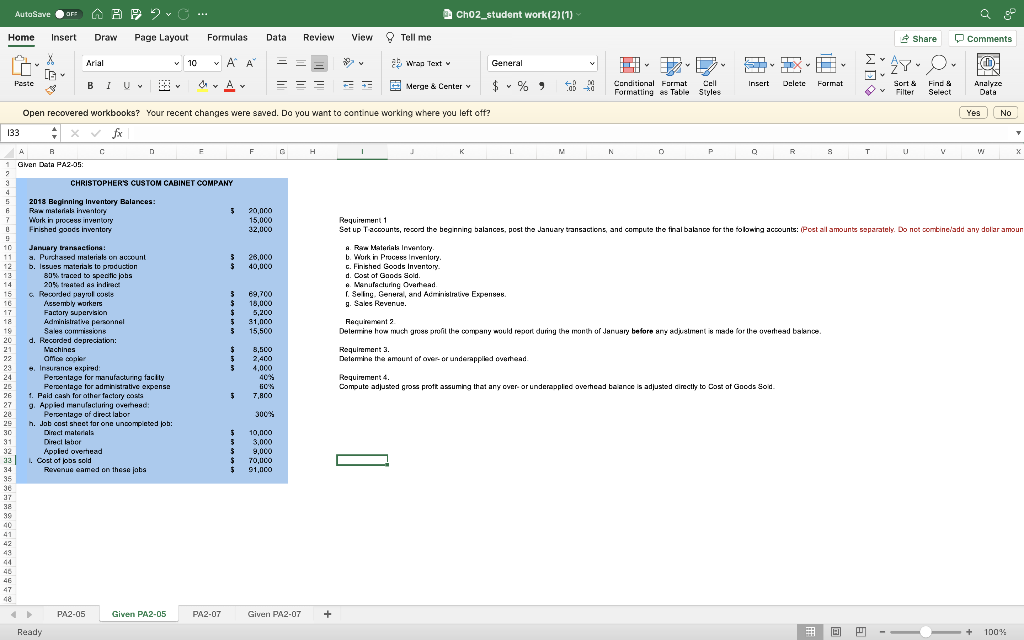Expand the fill color dropdown arrow

216,86
